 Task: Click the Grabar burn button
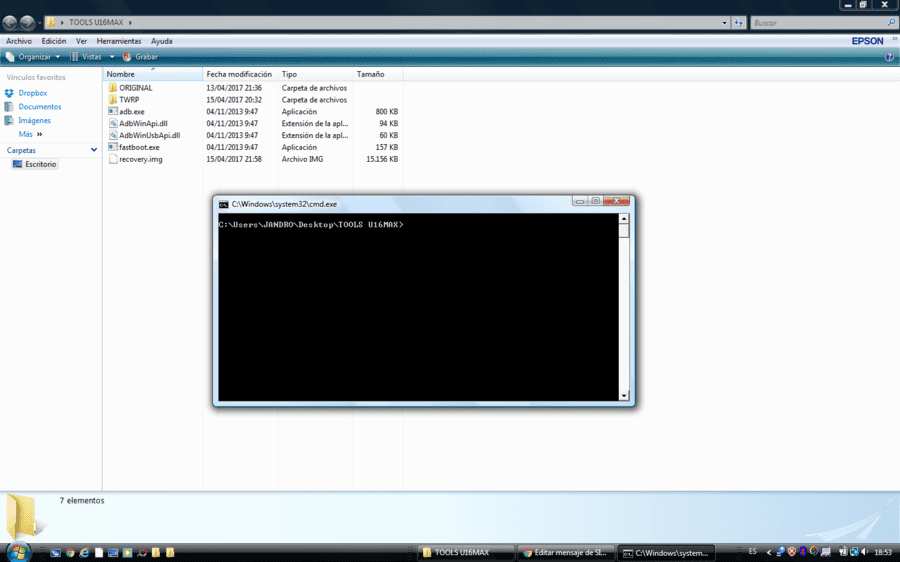(140, 57)
